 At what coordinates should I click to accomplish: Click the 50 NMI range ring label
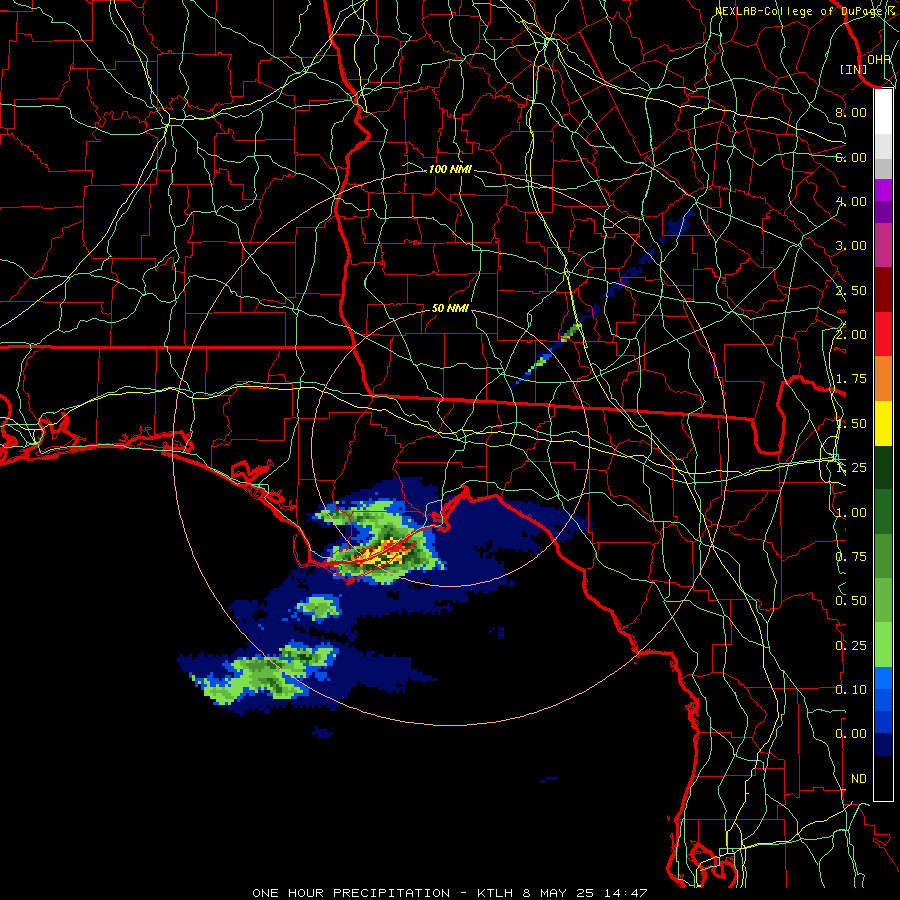coord(450,308)
